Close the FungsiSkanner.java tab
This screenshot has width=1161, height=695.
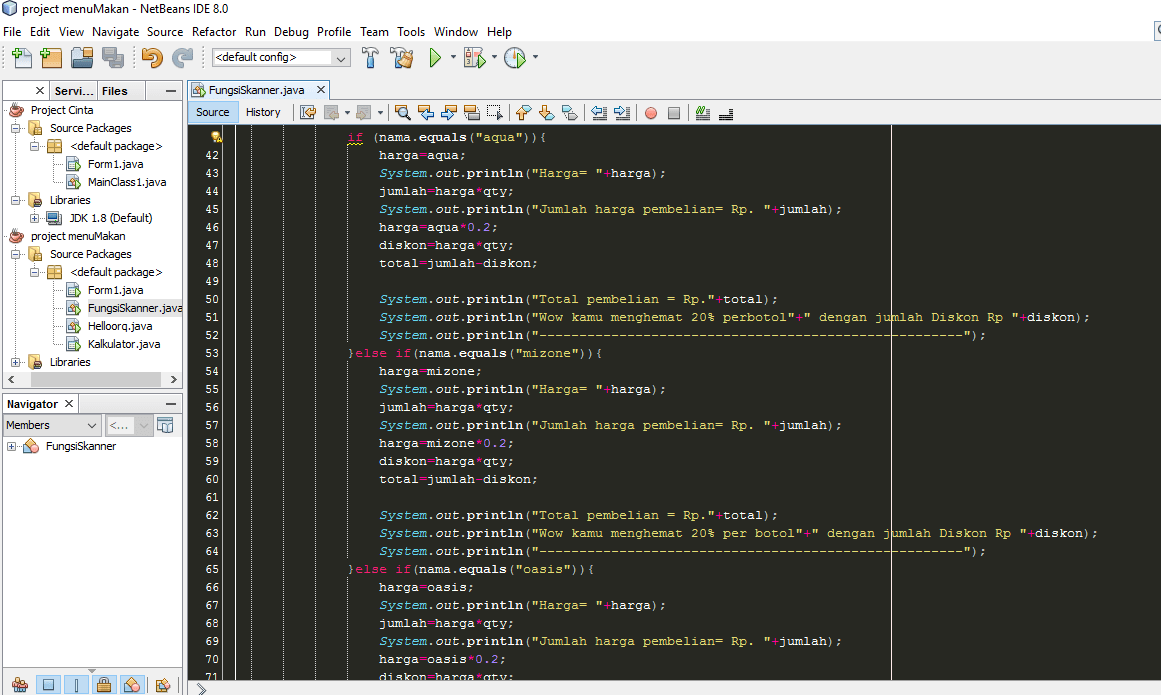tap(321, 90)
